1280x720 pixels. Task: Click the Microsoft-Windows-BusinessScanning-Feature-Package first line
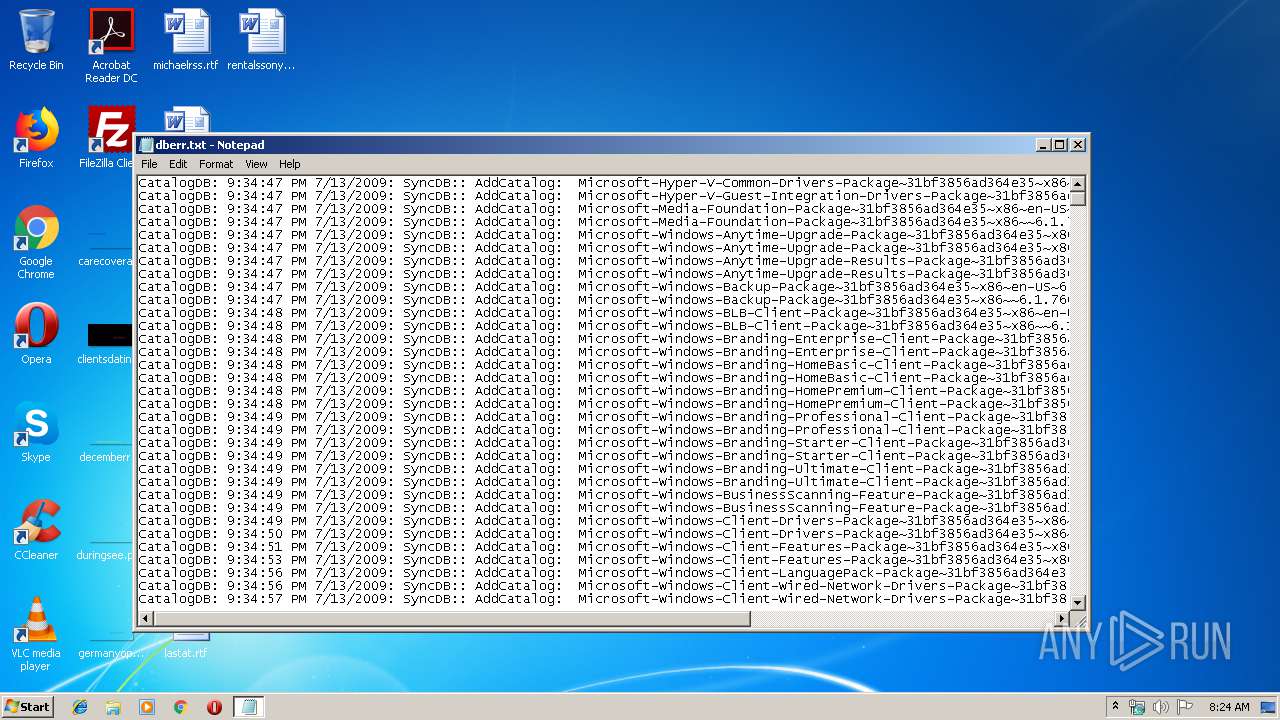coord(603,495)
